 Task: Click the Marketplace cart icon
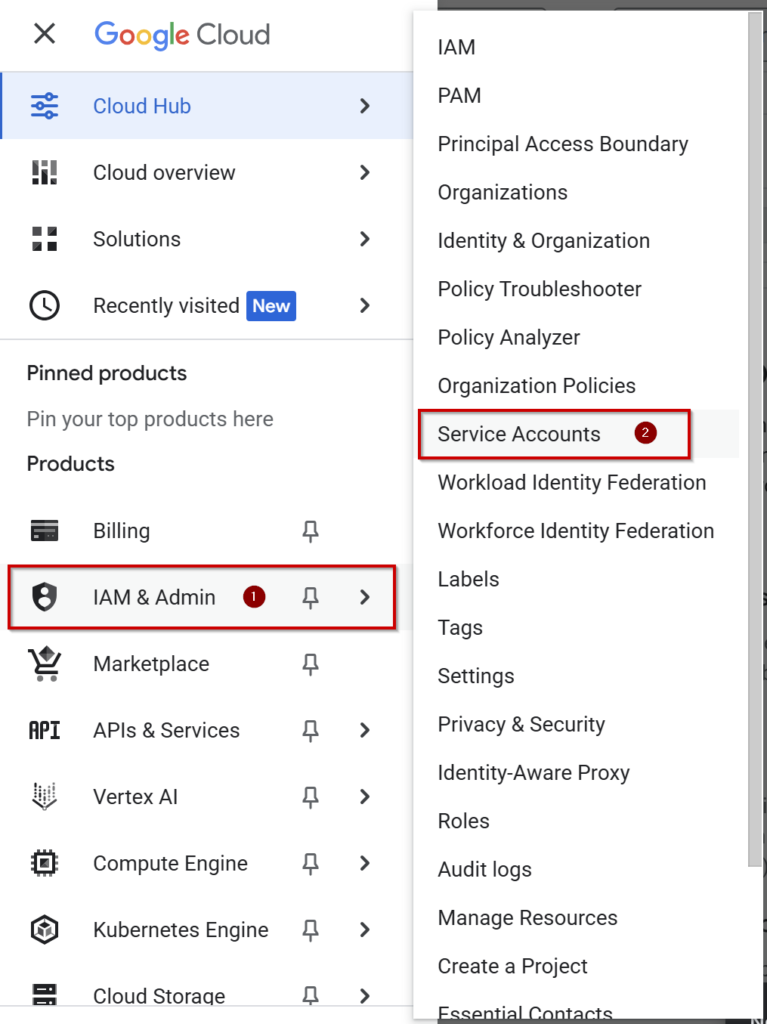coord(44,664)
